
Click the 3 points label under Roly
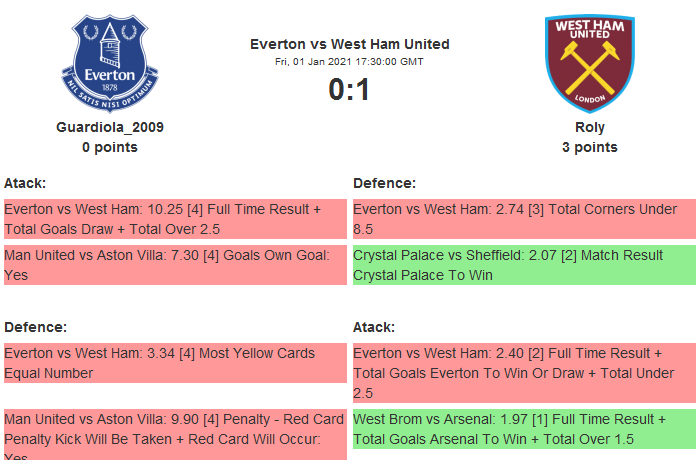point(589,147)
